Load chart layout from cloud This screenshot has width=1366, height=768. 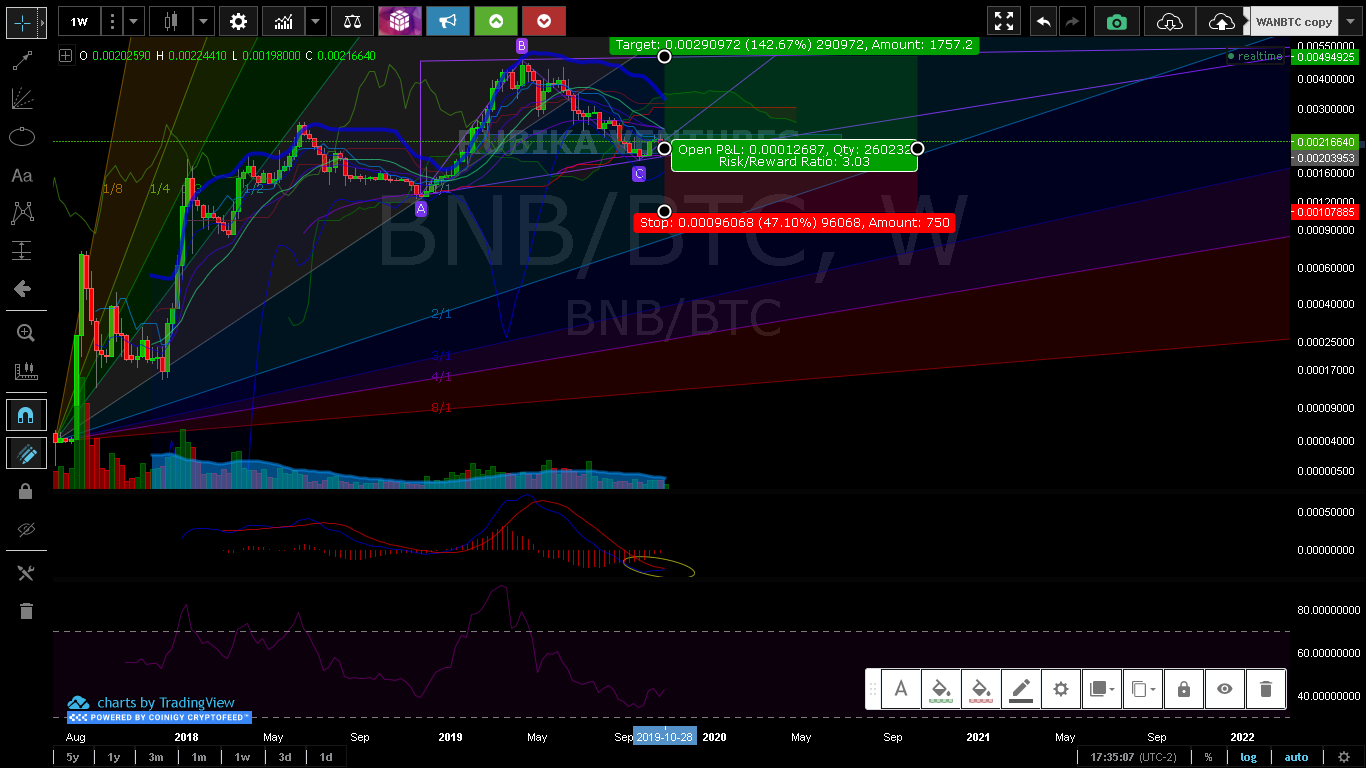[1169, 21]
